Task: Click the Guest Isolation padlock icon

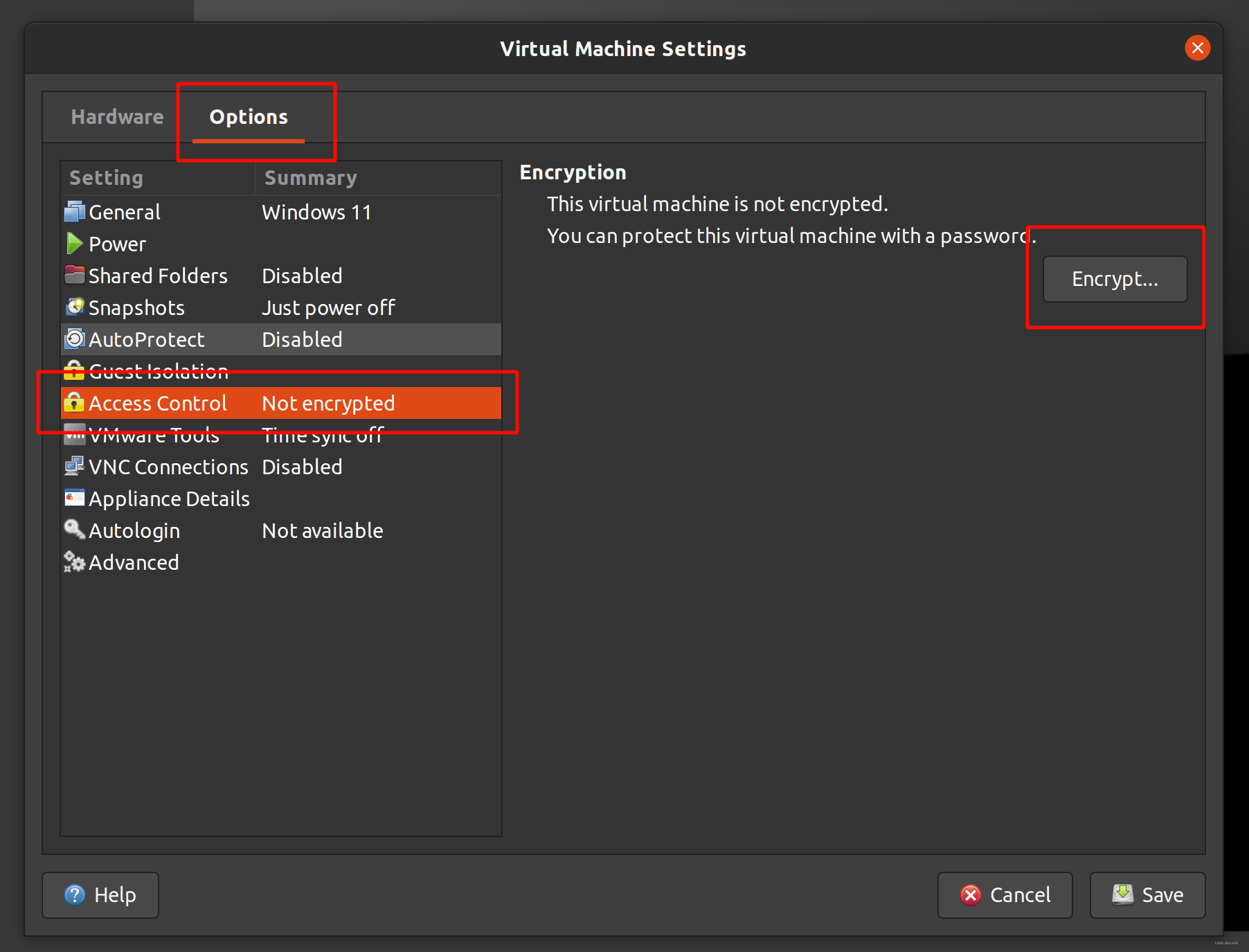Action: 74,370
